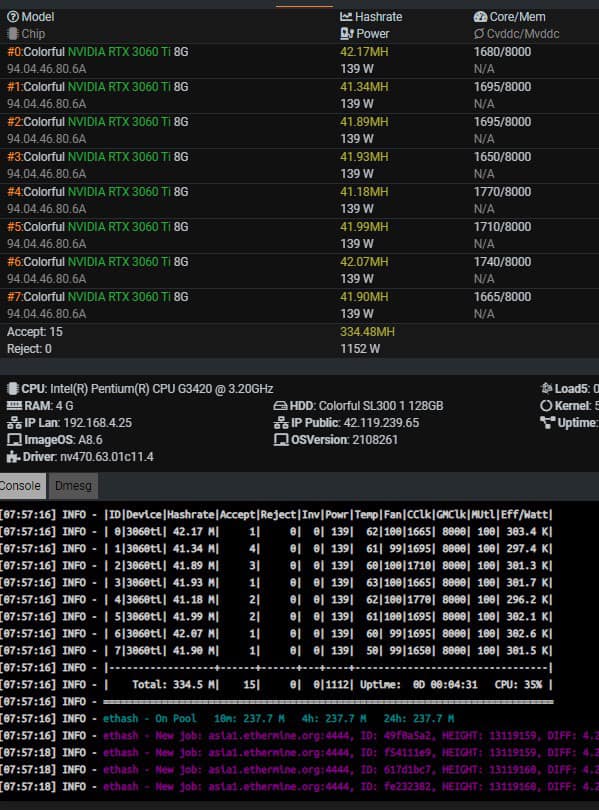Click the ImageOS monitor icon
599x810 pixels.
pyautogui.click(x=14, y=440)
